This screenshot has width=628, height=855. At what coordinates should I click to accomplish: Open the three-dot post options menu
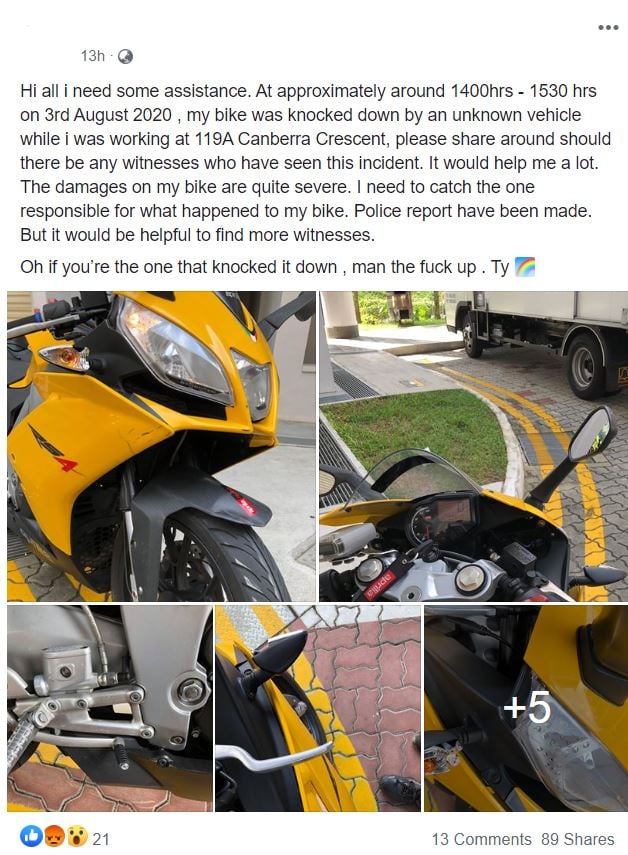tap(608, 27)
